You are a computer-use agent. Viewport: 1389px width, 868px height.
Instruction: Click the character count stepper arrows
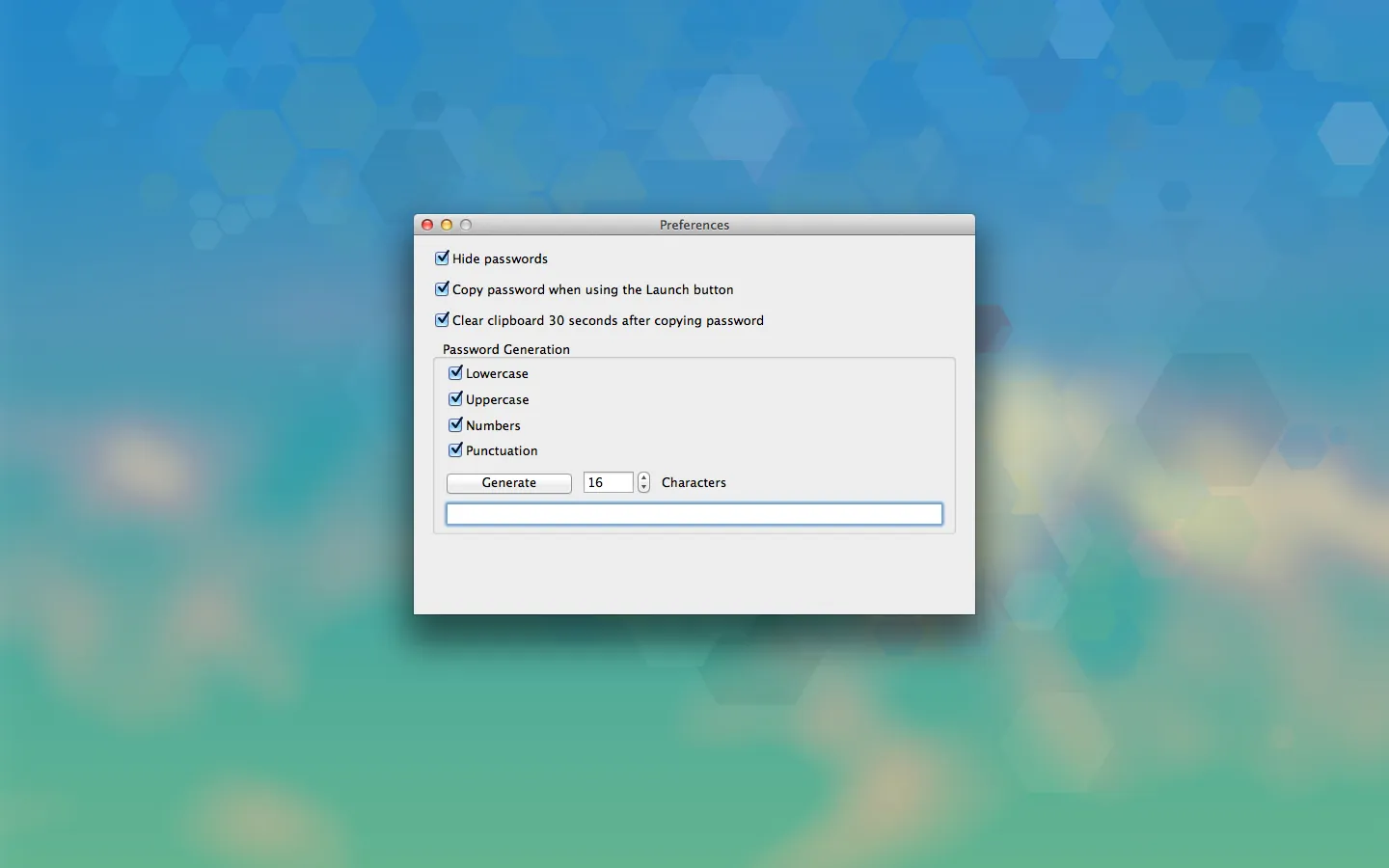643,482
